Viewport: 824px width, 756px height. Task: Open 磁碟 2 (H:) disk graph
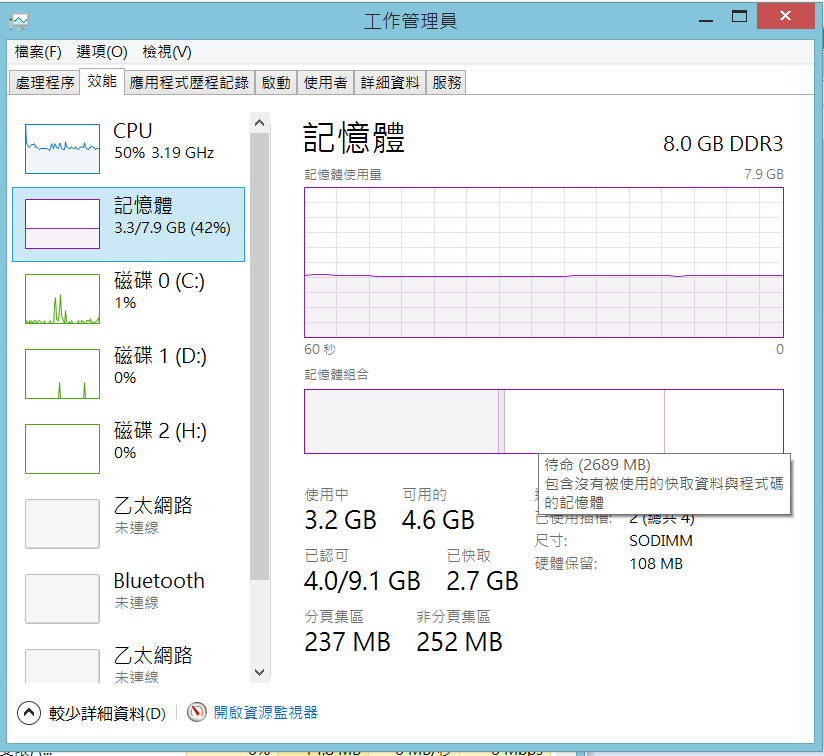tap(62, 449)
